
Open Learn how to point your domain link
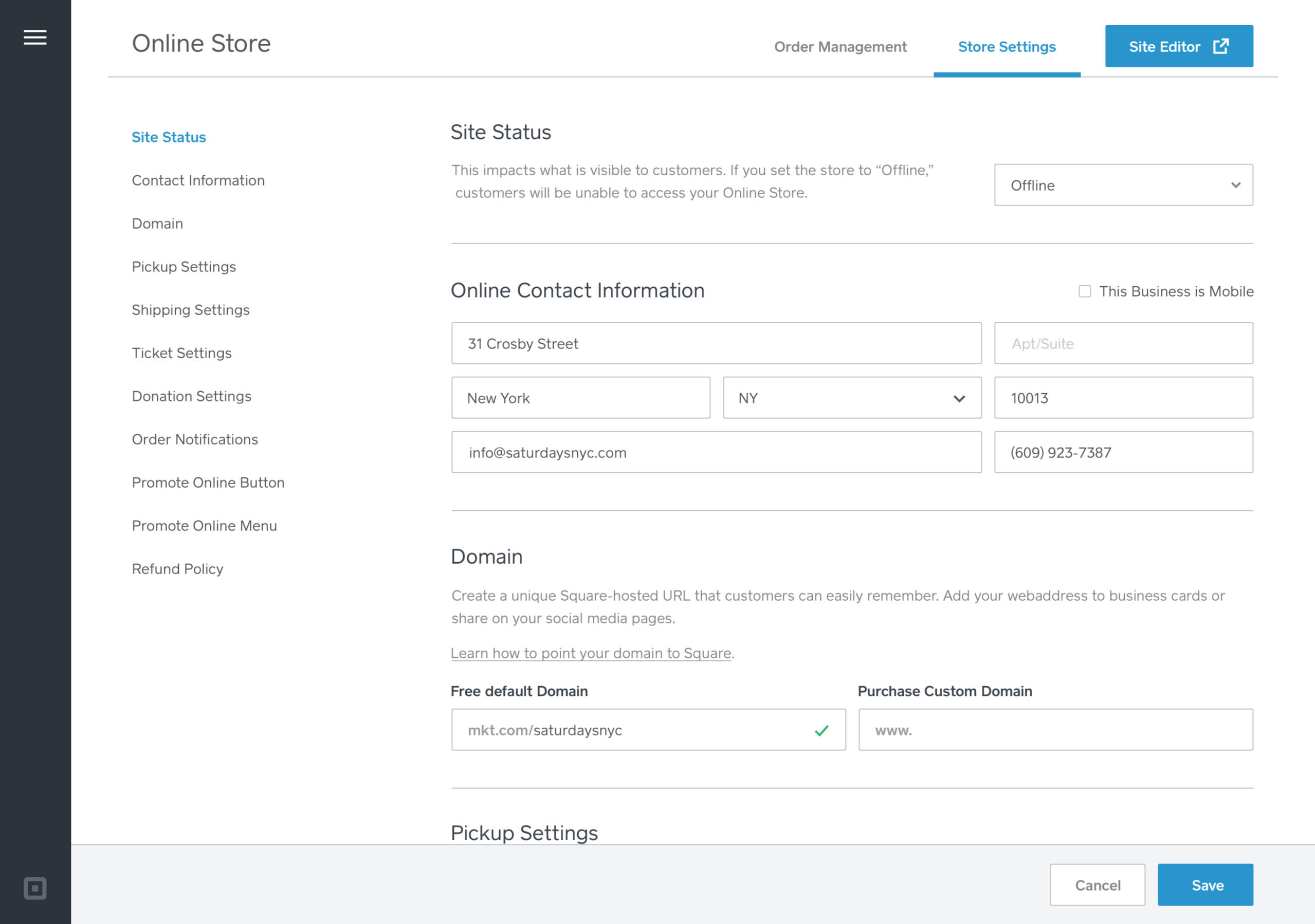pos(591,653)
